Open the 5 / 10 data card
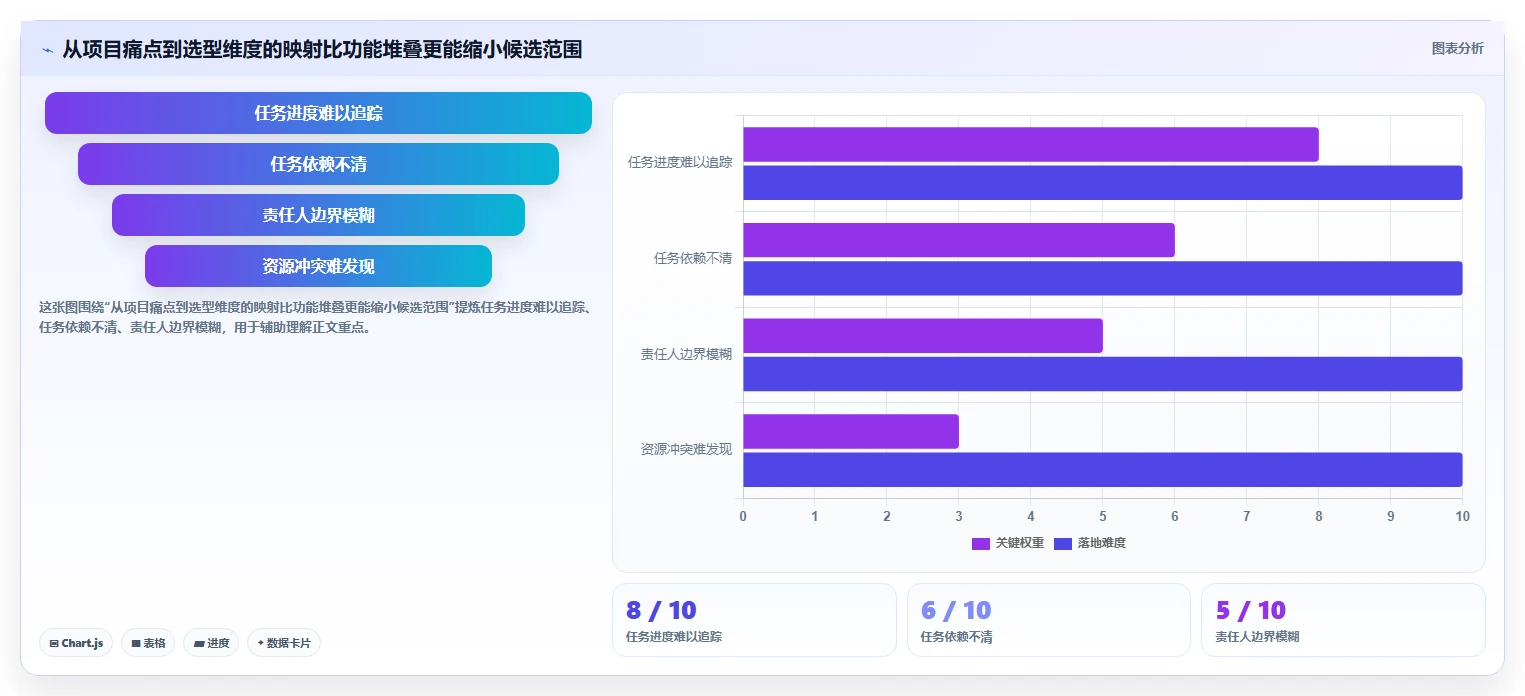 coord(1343,620)
